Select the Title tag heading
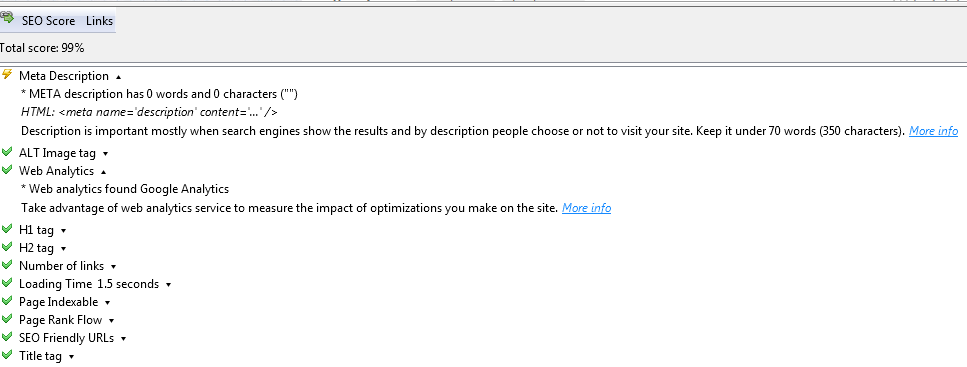The width and height of the screenshot is (967, 367). [x=41, y=356]
